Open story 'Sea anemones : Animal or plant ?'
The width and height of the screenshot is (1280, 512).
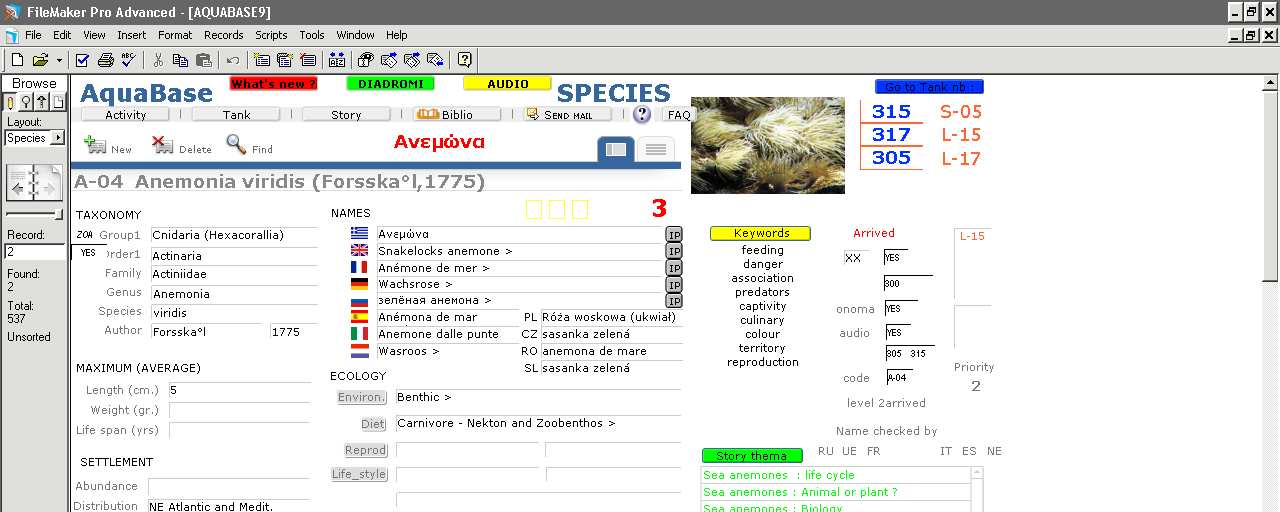[x=836, y=492]
